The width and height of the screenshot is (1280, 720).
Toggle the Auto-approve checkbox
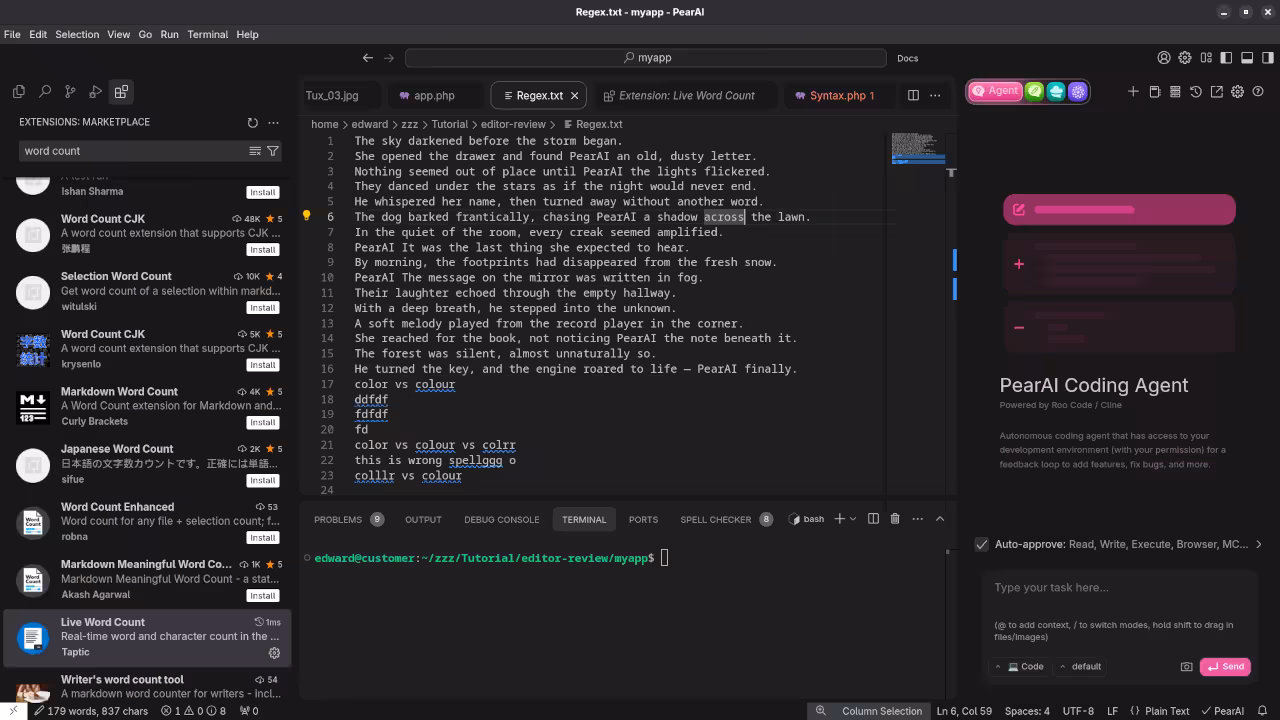coord(982,544)
